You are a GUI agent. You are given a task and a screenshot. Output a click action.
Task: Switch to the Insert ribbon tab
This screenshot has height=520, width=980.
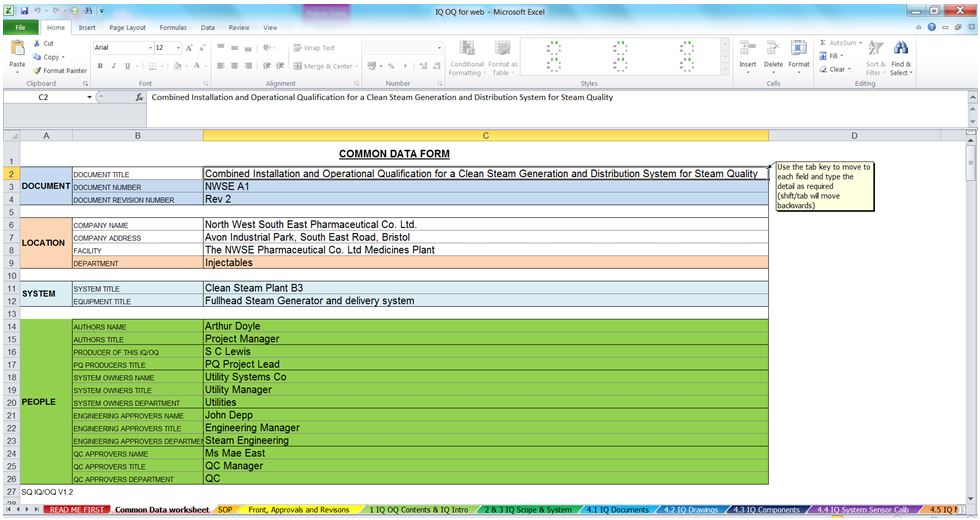(x=87, y=28)
